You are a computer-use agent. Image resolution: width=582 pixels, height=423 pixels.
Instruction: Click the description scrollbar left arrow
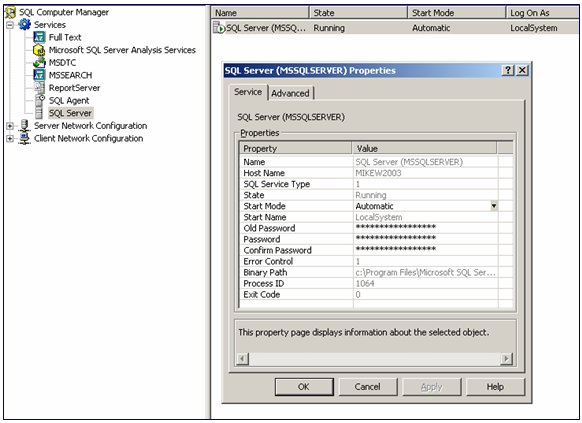pyautogui.click(x=242, y=358)
